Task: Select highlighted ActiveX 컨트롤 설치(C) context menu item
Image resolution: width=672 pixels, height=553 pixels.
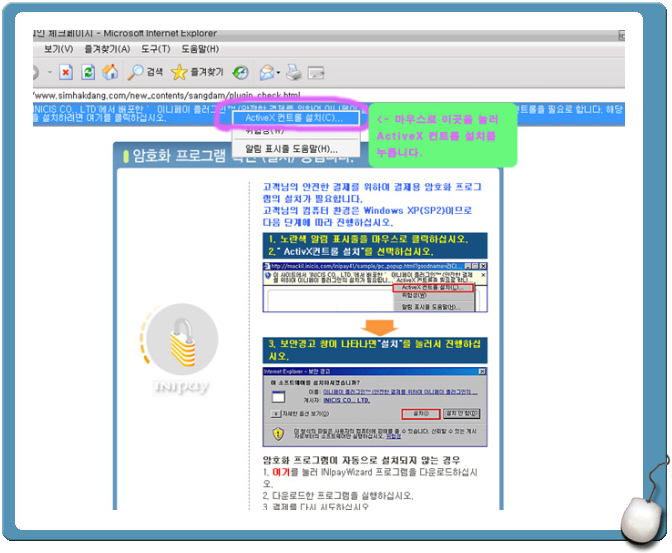Action: (293, 117)
